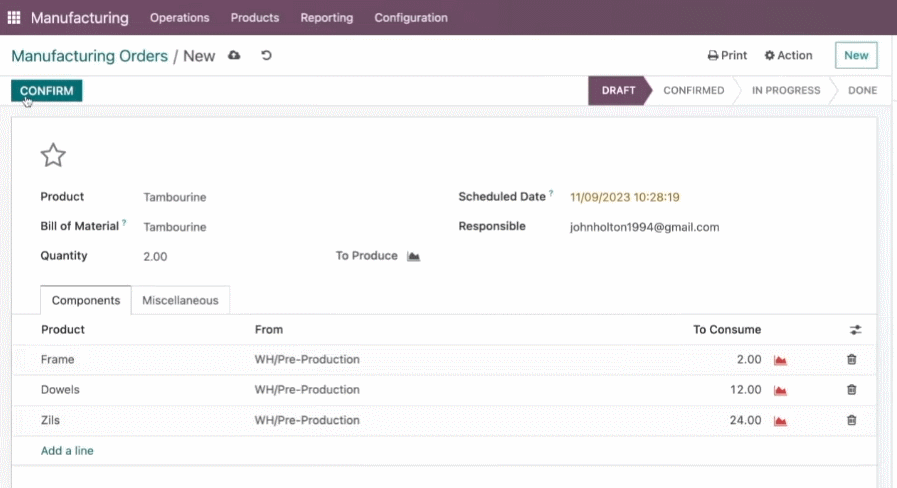Open the Products menu
The image size is (897, 488).
coord(255,18)
